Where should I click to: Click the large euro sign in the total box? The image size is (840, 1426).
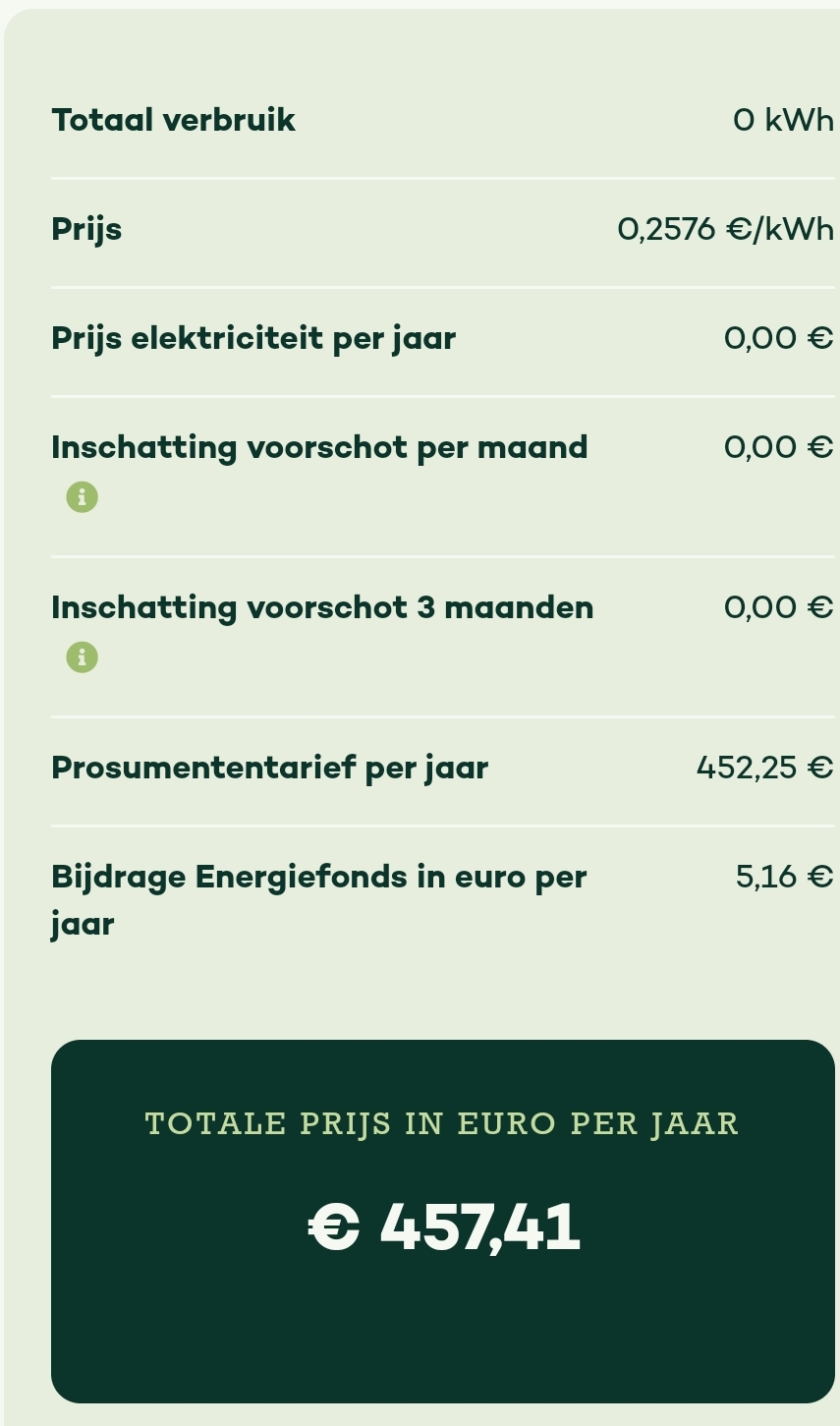(334, 1228)
